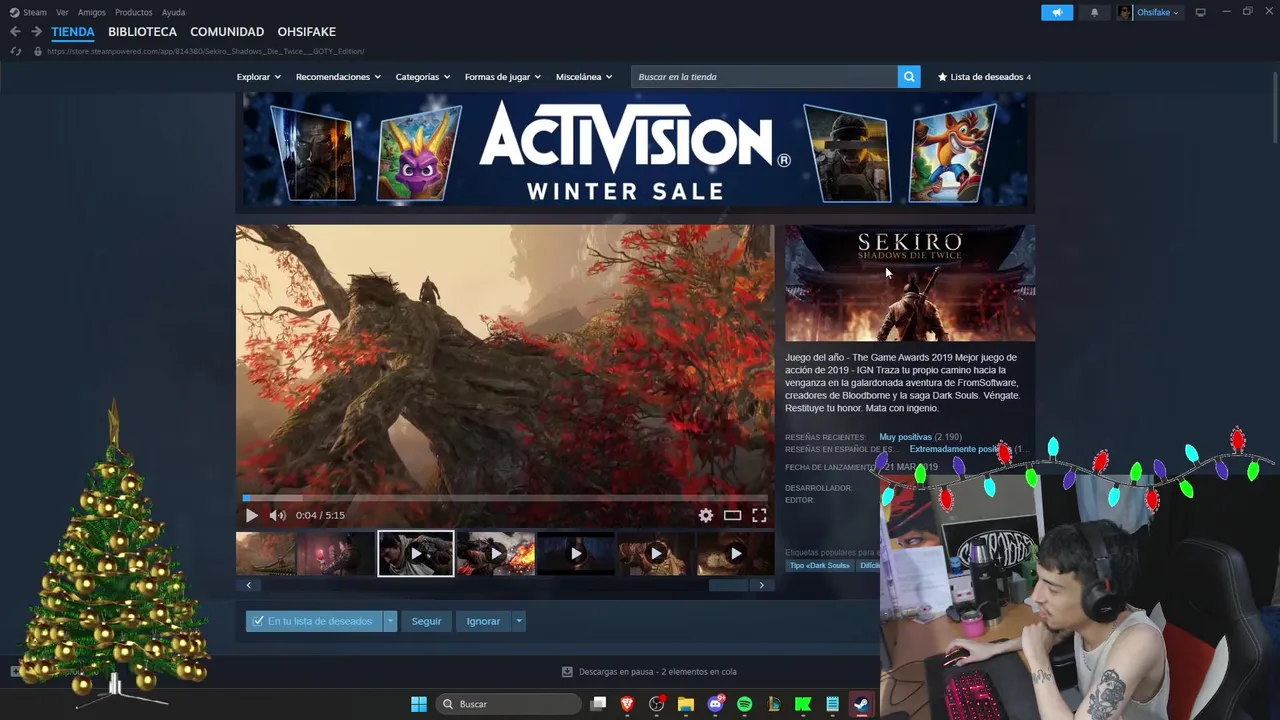Enable theater mode on the trailer

coord(733,515)
